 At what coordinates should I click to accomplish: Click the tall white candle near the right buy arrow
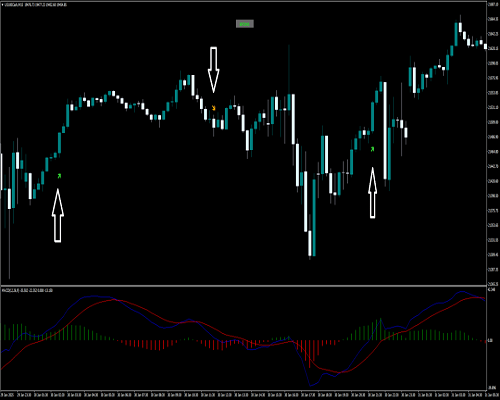[x=385, y=131]
